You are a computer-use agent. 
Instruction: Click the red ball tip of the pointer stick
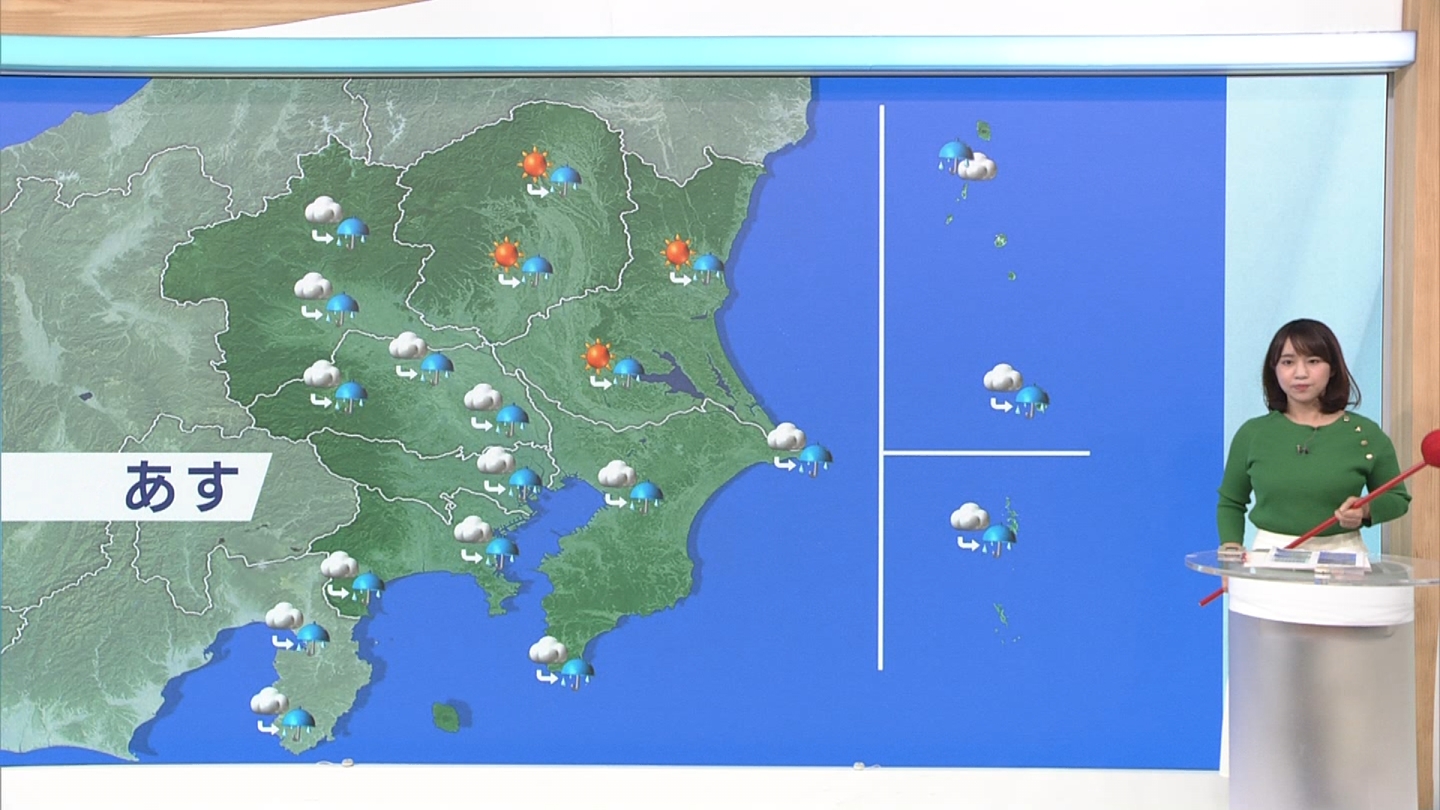click(x=1431, y=446)
